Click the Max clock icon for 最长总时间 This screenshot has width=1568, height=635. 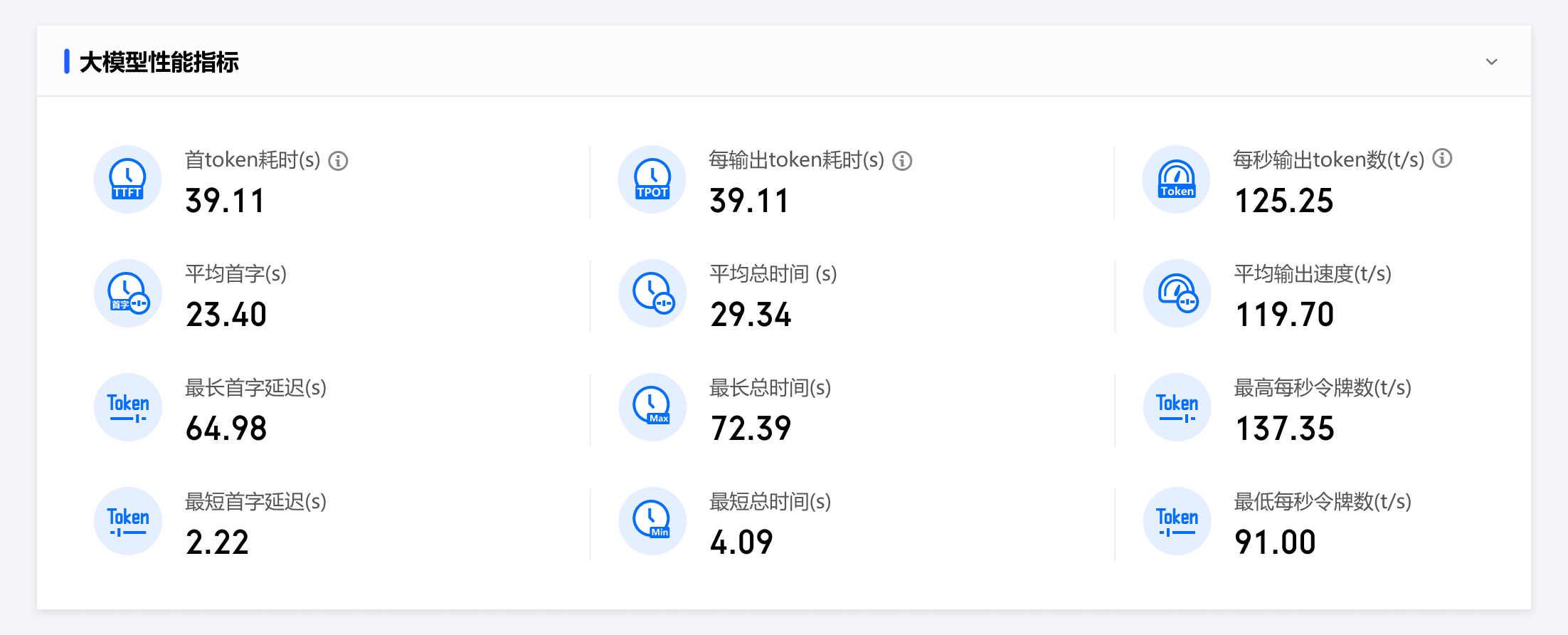tap(652, 407)
